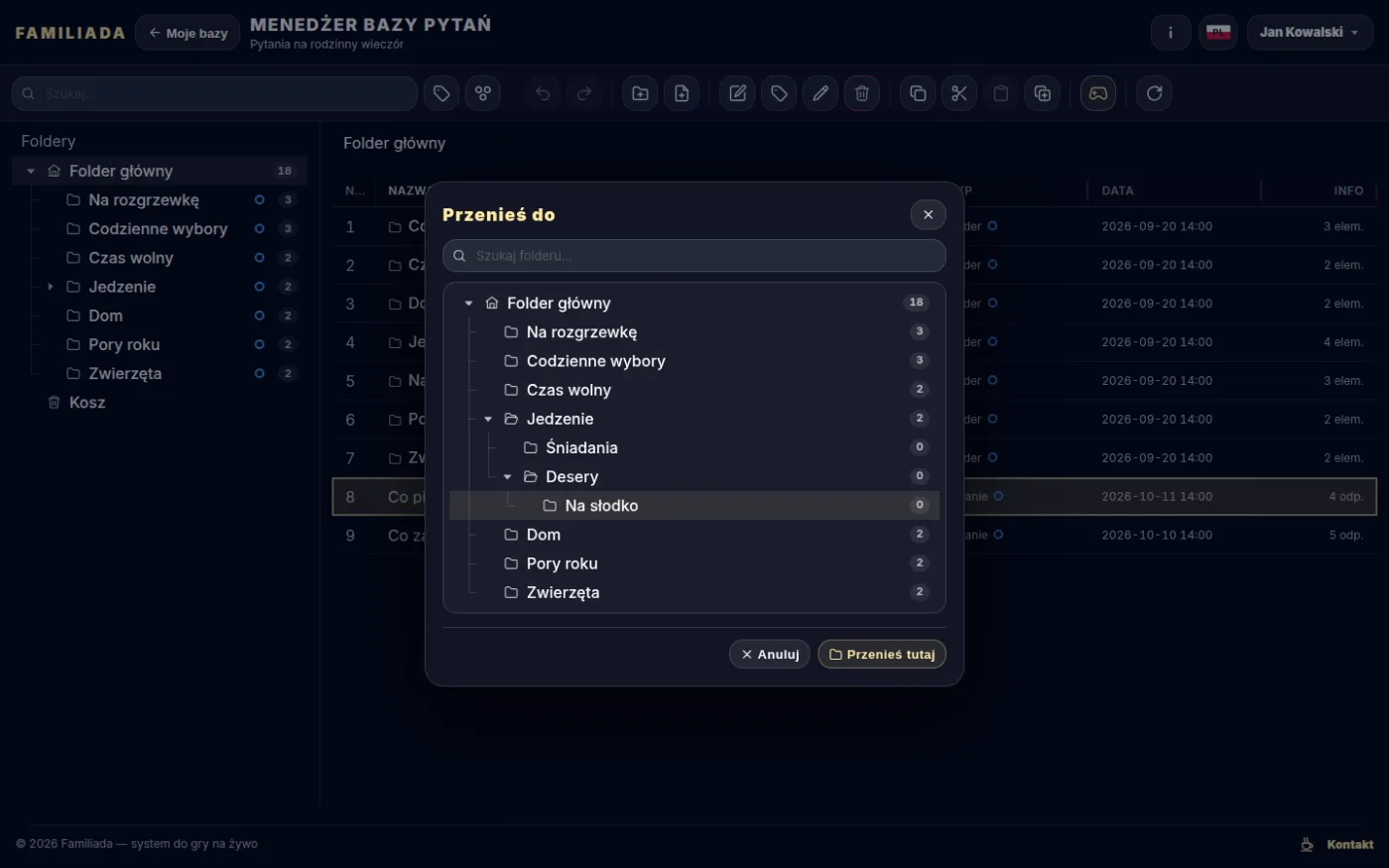Select Codzienne wybory in the left sidebar
Image resolution: width=1389 pixels, height=868 pixels.
point(160,229)
